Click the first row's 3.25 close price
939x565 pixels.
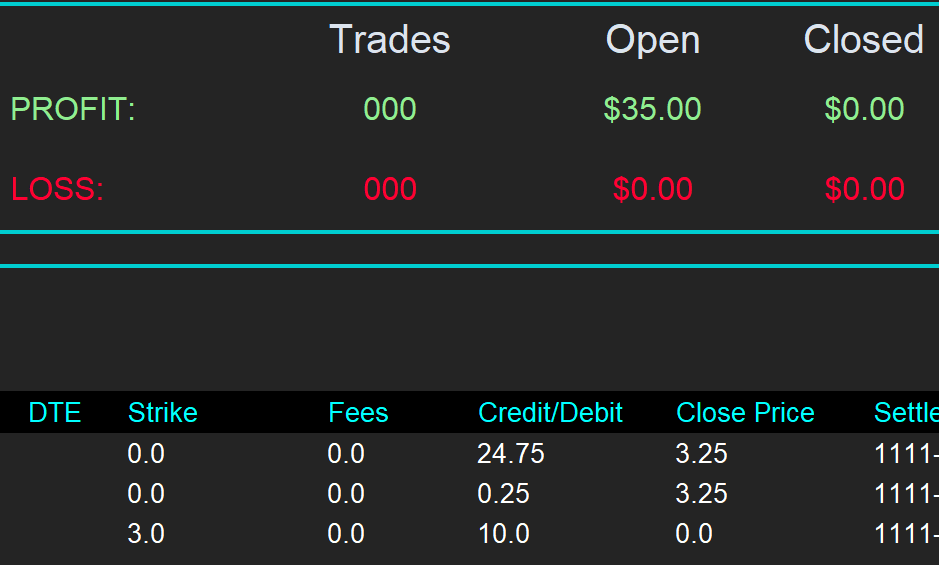point(702,454)
